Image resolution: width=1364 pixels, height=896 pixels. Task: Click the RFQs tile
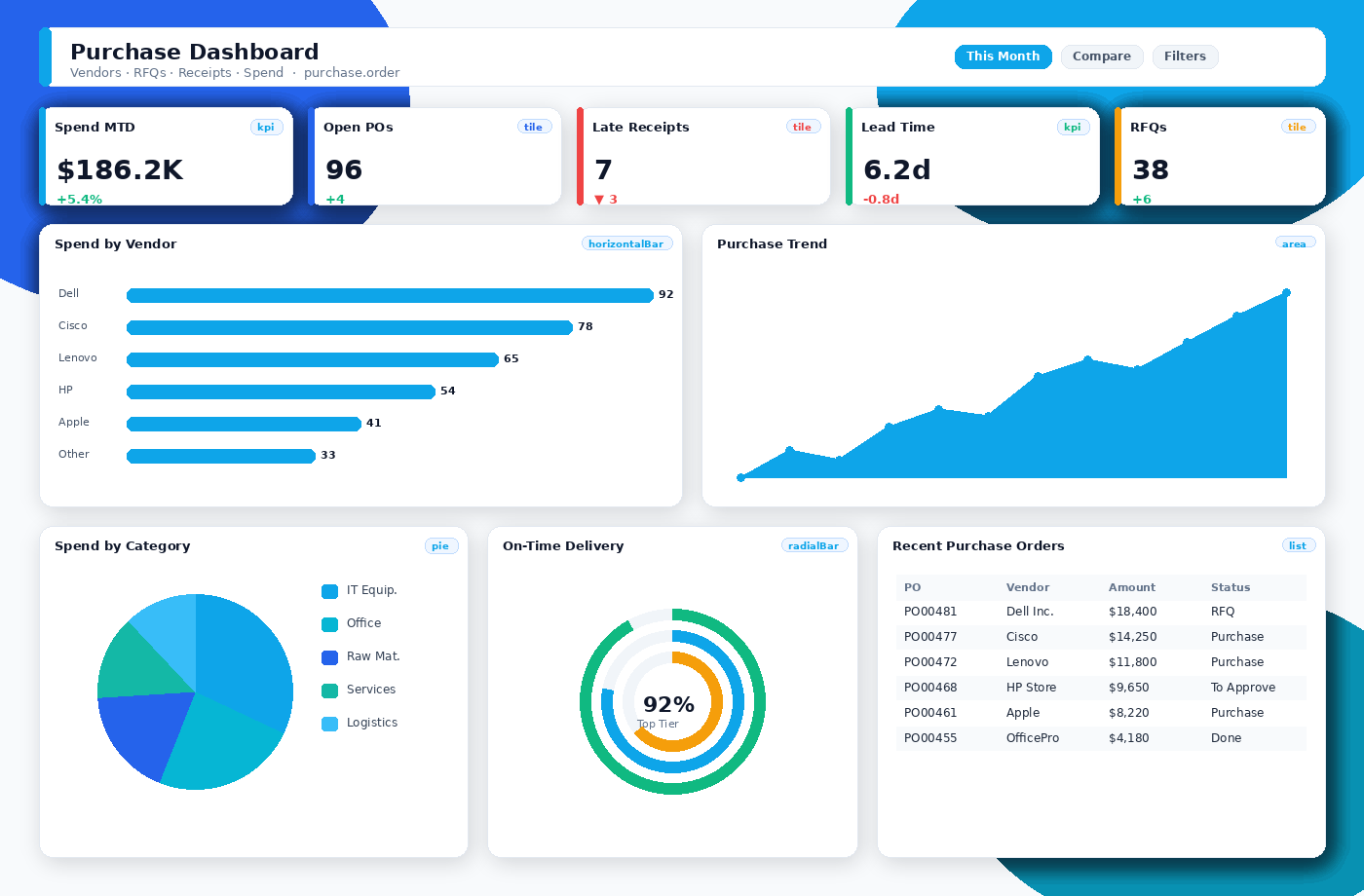point(1220,156)
